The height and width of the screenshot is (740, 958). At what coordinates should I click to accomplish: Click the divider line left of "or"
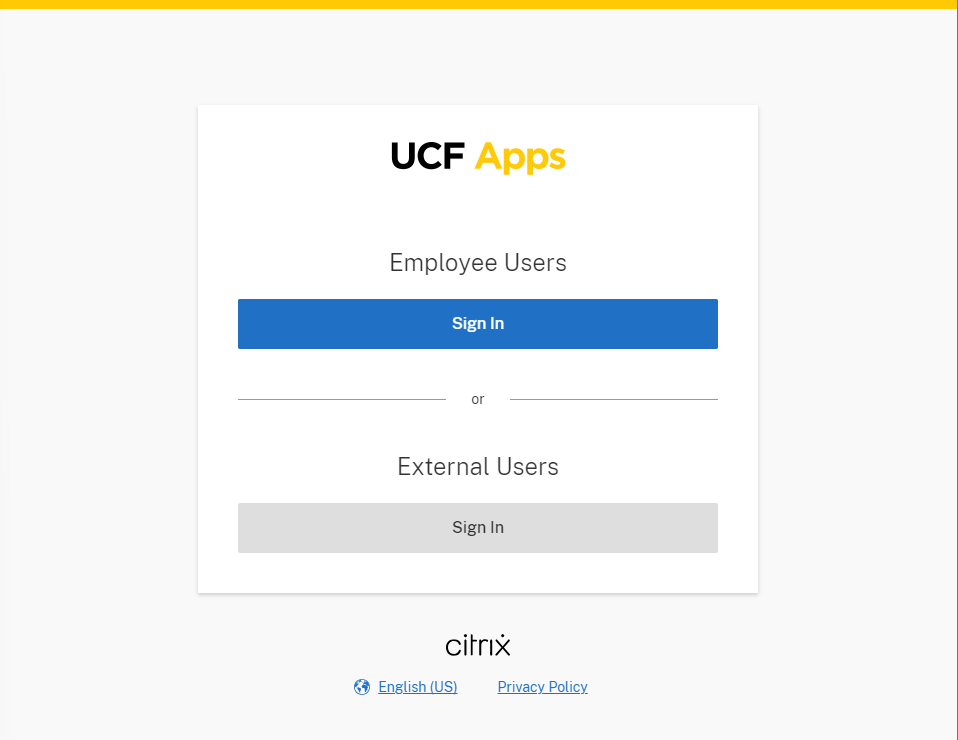(x=342, y=400)
